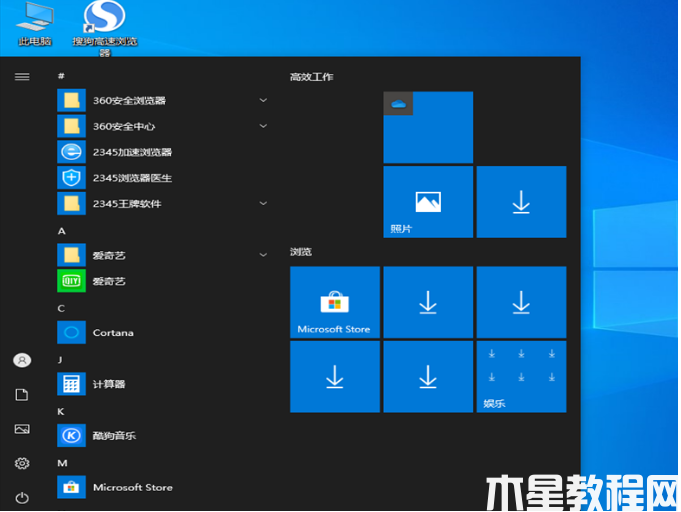
Task: Click the 酷狗音乐 label text
Action: pyautogui.click(x=114, y=436)
